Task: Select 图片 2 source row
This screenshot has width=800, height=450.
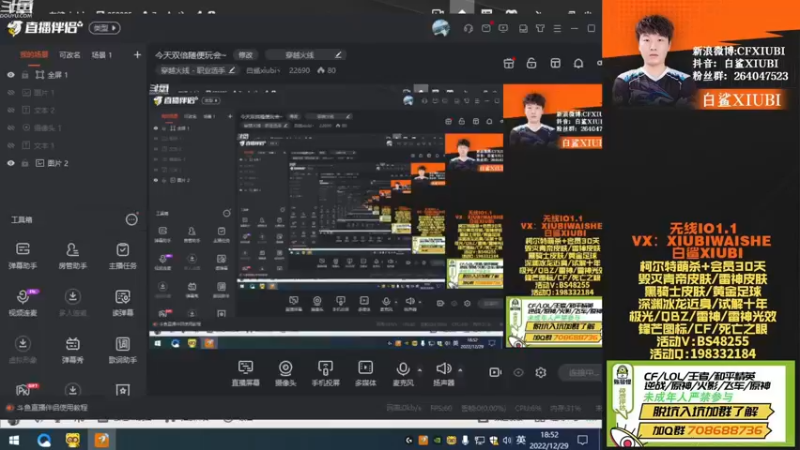Action: (x=73, y=163)
